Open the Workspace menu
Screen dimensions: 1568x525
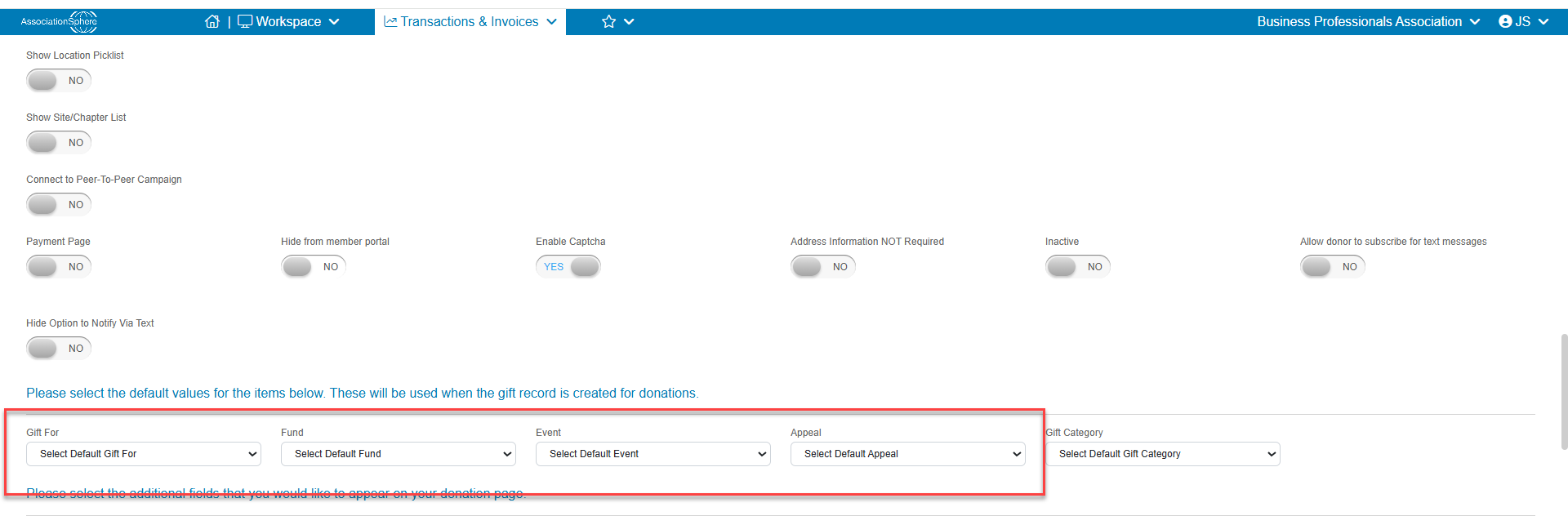pos(288,22)
